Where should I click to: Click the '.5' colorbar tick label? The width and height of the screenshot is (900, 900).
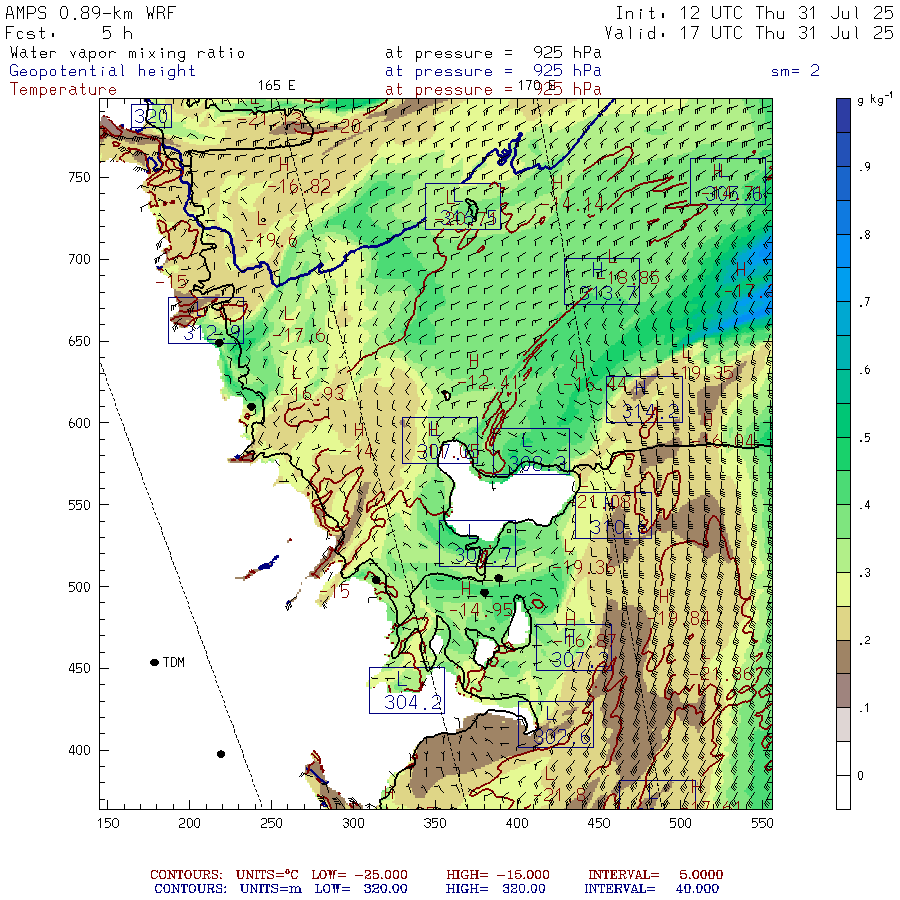coord(865,437)
